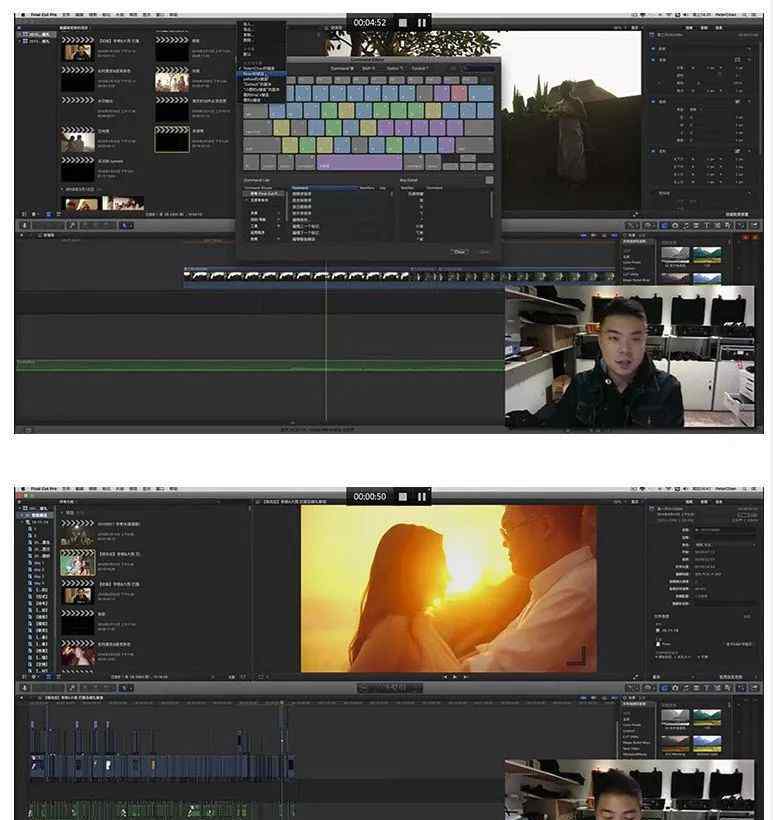773x820 pixels.
Task: Open viewer zoom percentage dropdown above sunset viewer
Action: (x=618, y=502)
